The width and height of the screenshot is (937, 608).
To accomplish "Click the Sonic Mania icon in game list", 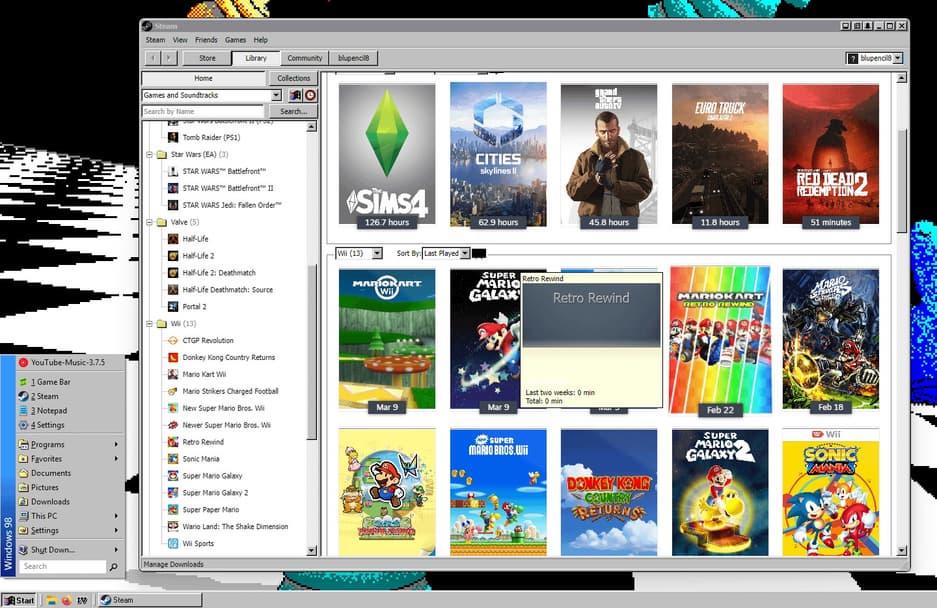I will point(173,459).
